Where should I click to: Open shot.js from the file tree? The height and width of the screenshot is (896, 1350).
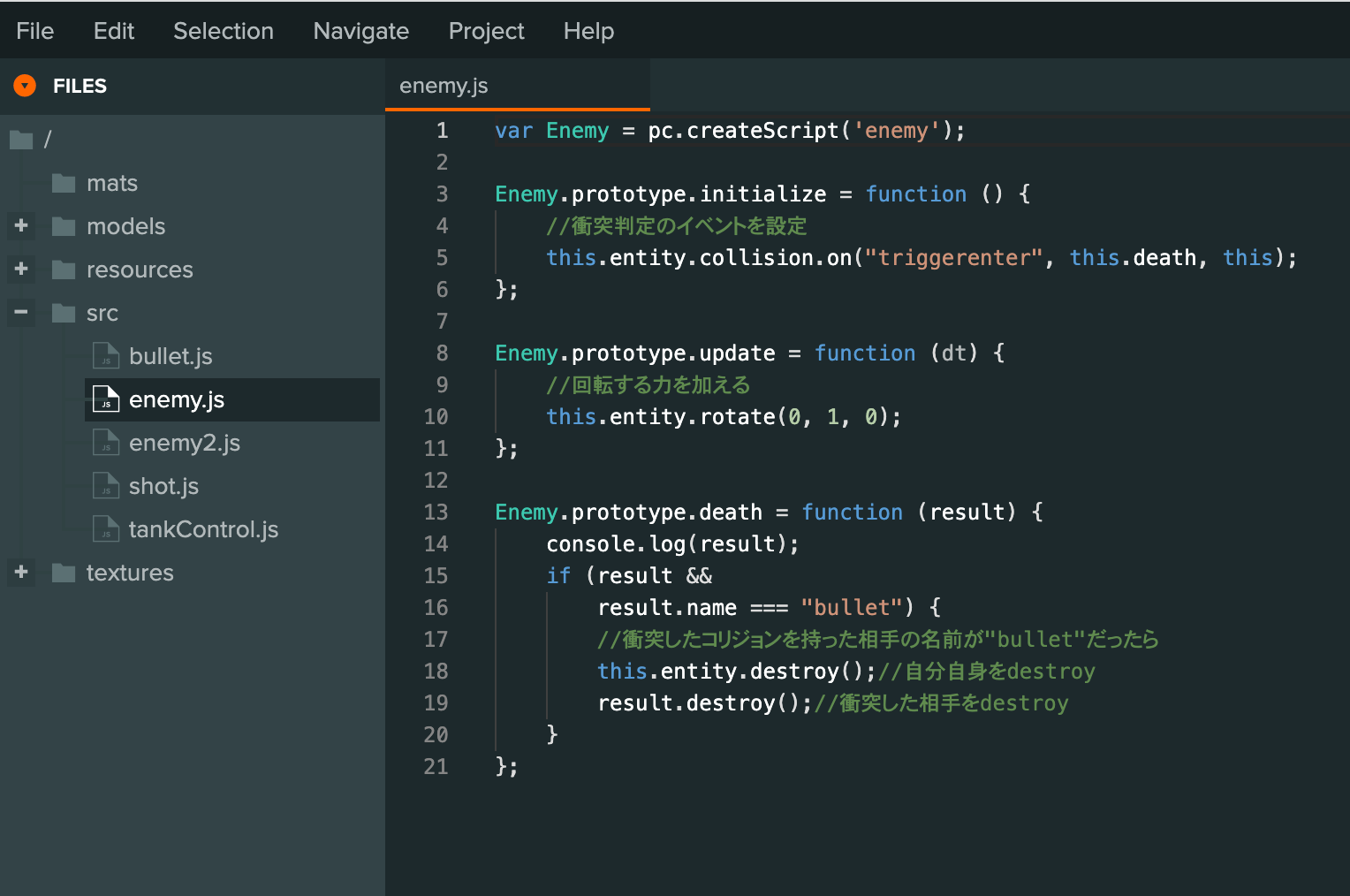pyautogui.click(x=163, y=486)
